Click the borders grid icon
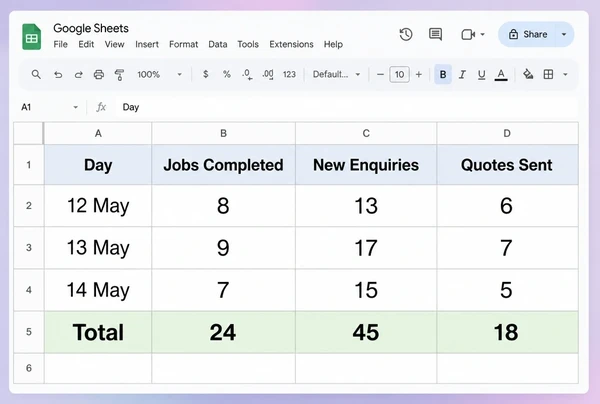Screen dimensions: 600x404 click(548, 74)
